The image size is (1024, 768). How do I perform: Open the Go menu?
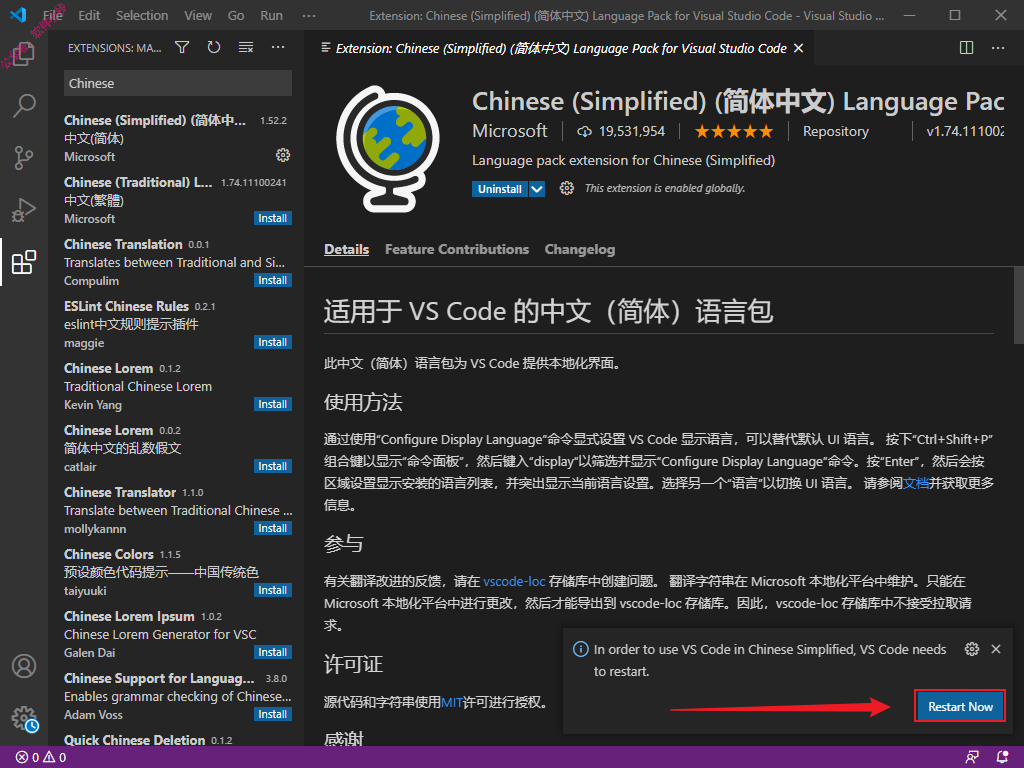pyautogui.click(x=236, y=15)
